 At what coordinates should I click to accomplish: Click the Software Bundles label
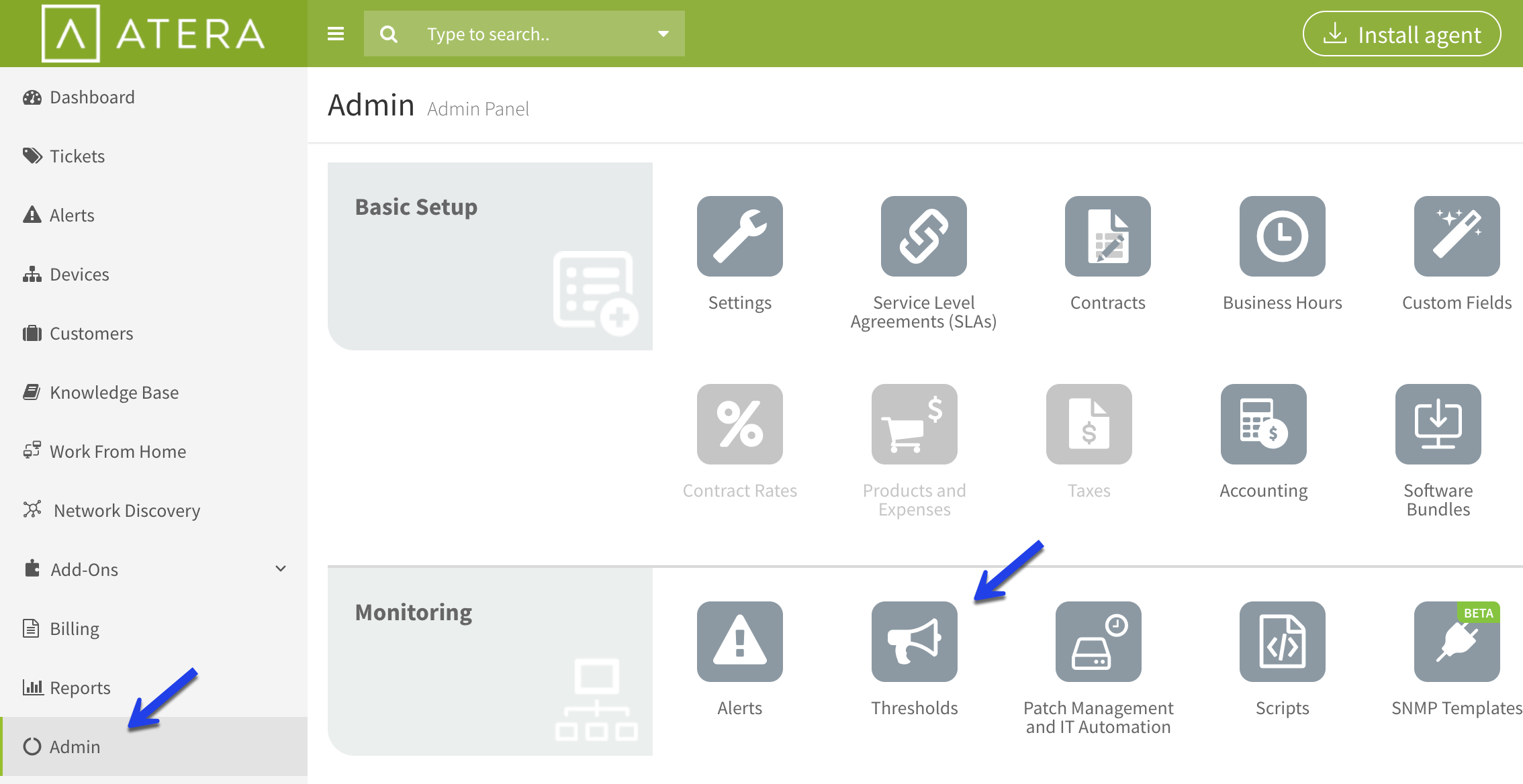(x=1438, y=500)
